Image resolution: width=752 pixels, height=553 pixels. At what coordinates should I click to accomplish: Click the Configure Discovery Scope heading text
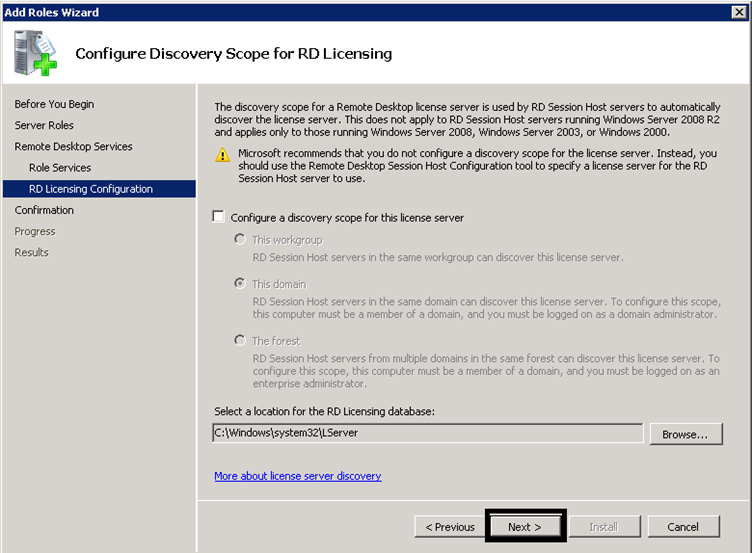(x=234, y=53)
